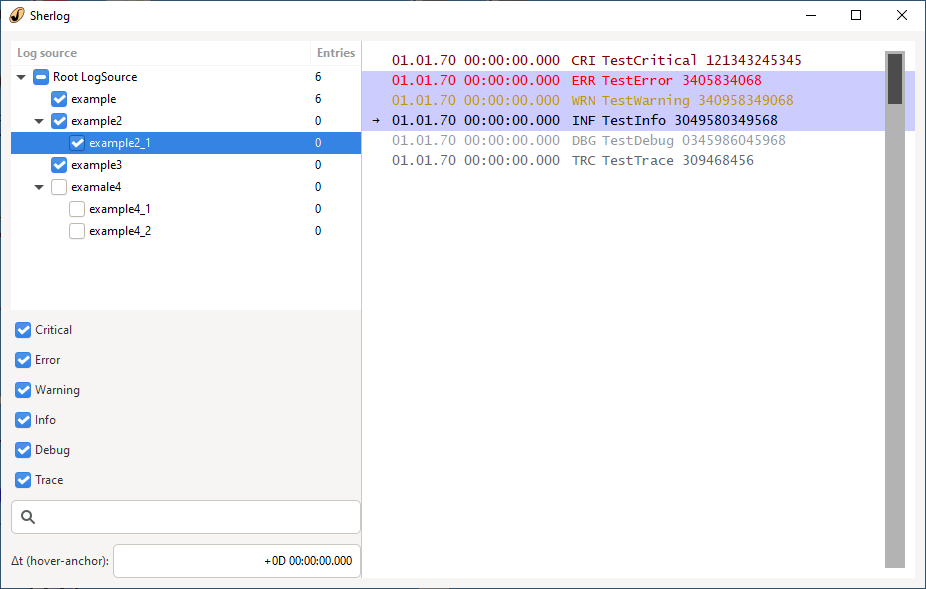Collapse the examale4 tree node
926x589 pixels.
38,186
